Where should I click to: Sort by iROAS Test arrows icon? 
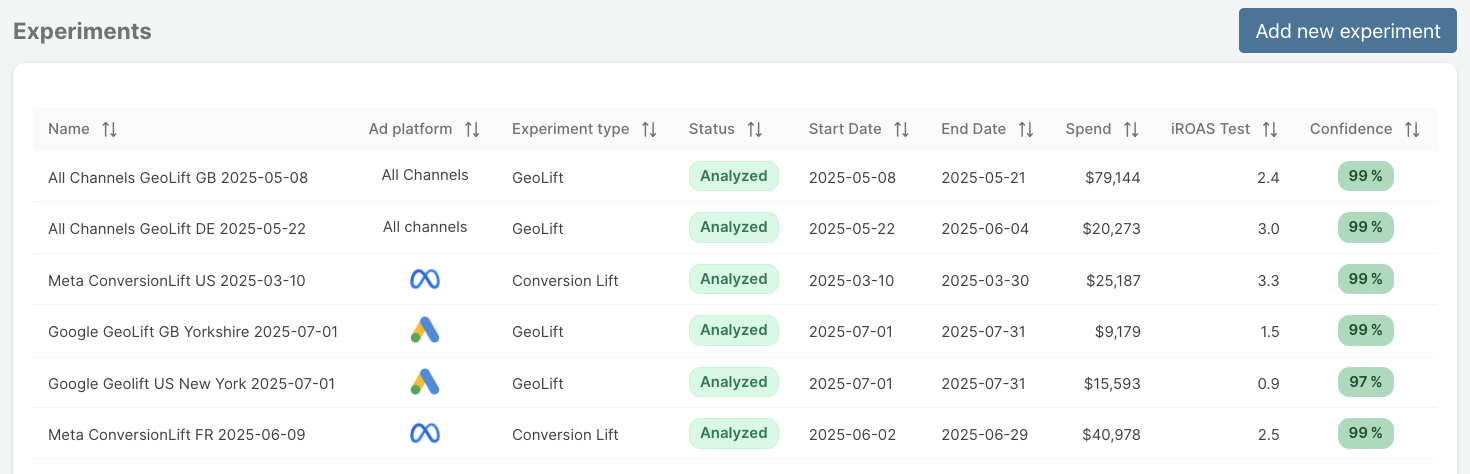pos(1270,129)
